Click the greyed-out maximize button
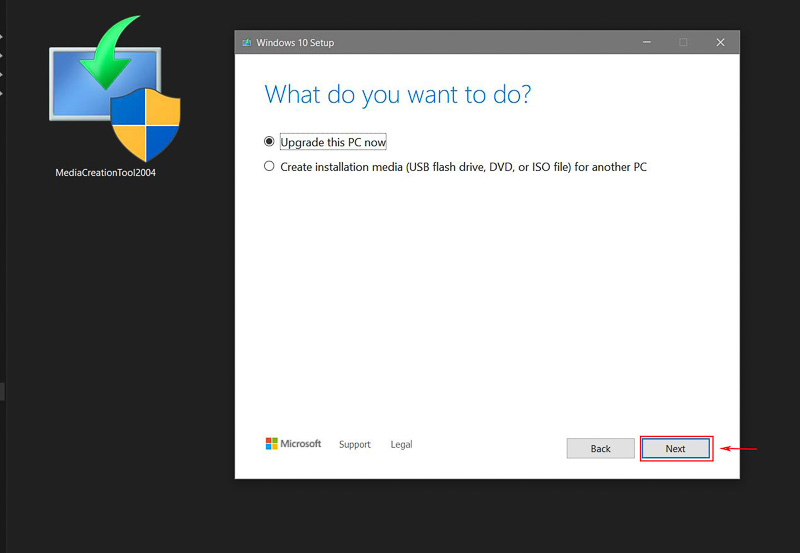Screen dimensions: 800x553 [683, 42]
